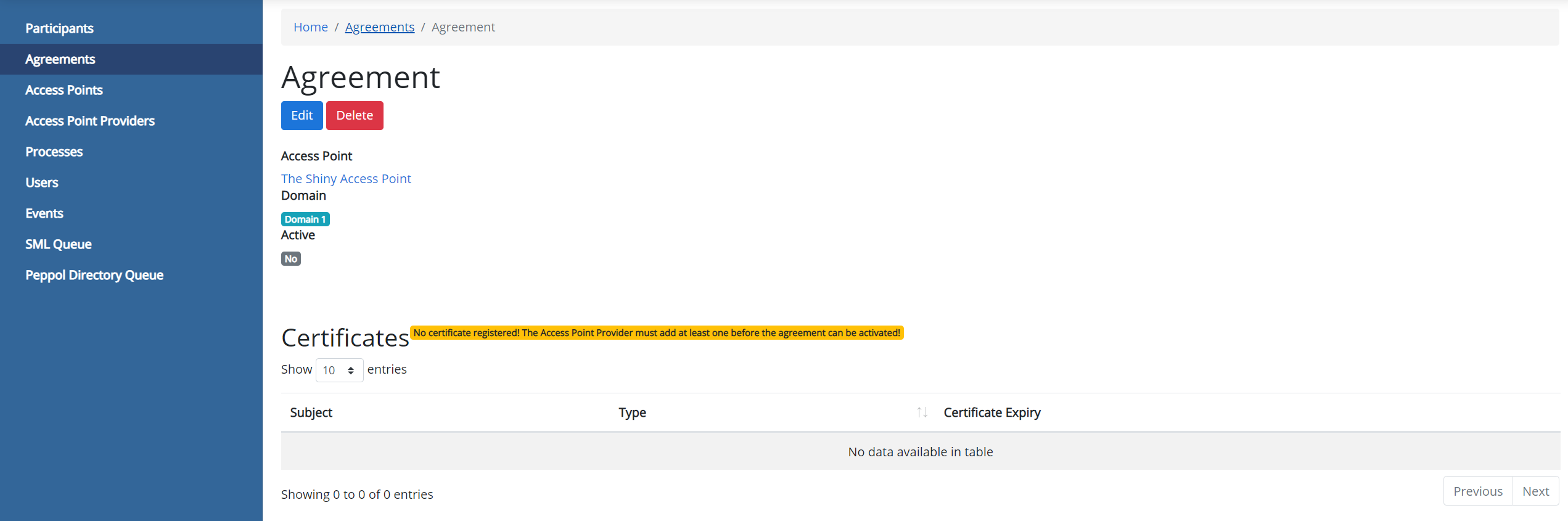Viewport: 1568px width, 521px height.
Task: Sort by Type column arrows icon
Action: click(x=922, y=412)
